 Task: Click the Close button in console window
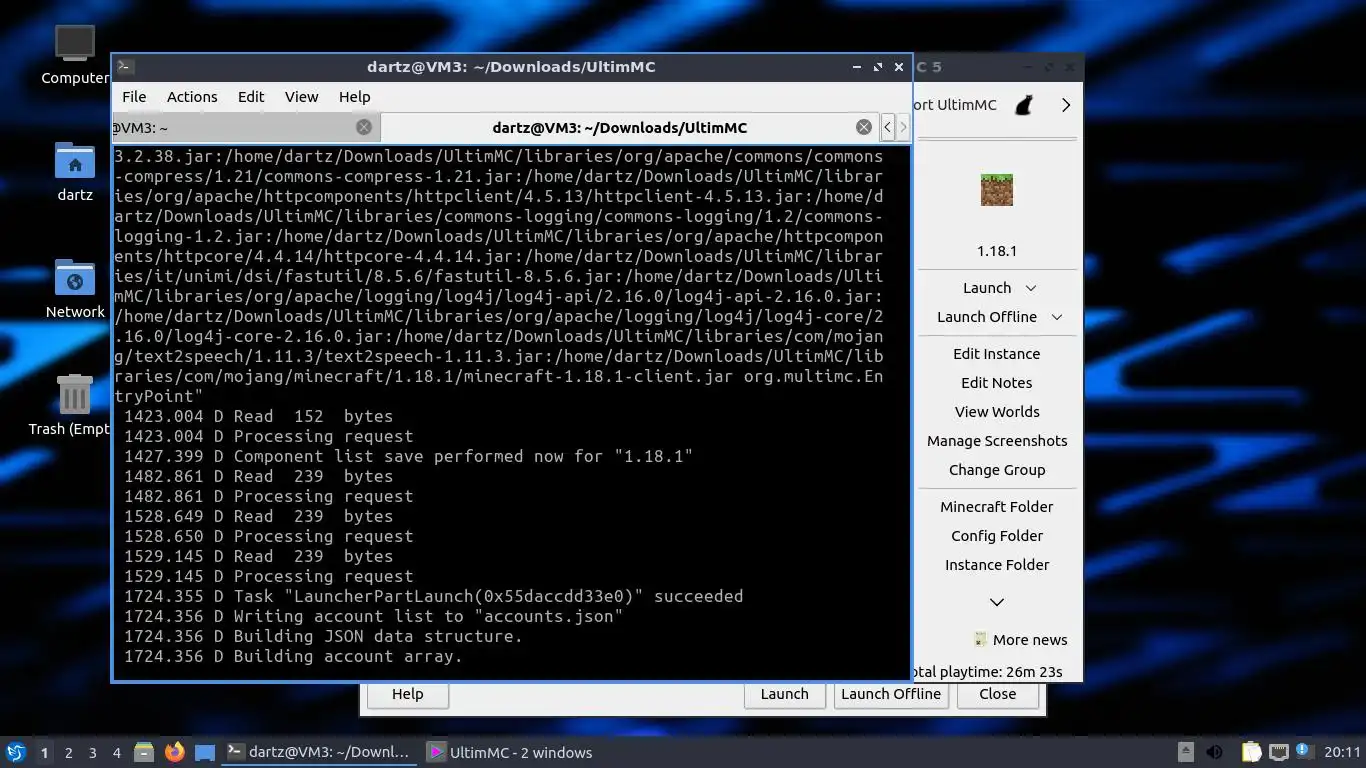point(997,695)
